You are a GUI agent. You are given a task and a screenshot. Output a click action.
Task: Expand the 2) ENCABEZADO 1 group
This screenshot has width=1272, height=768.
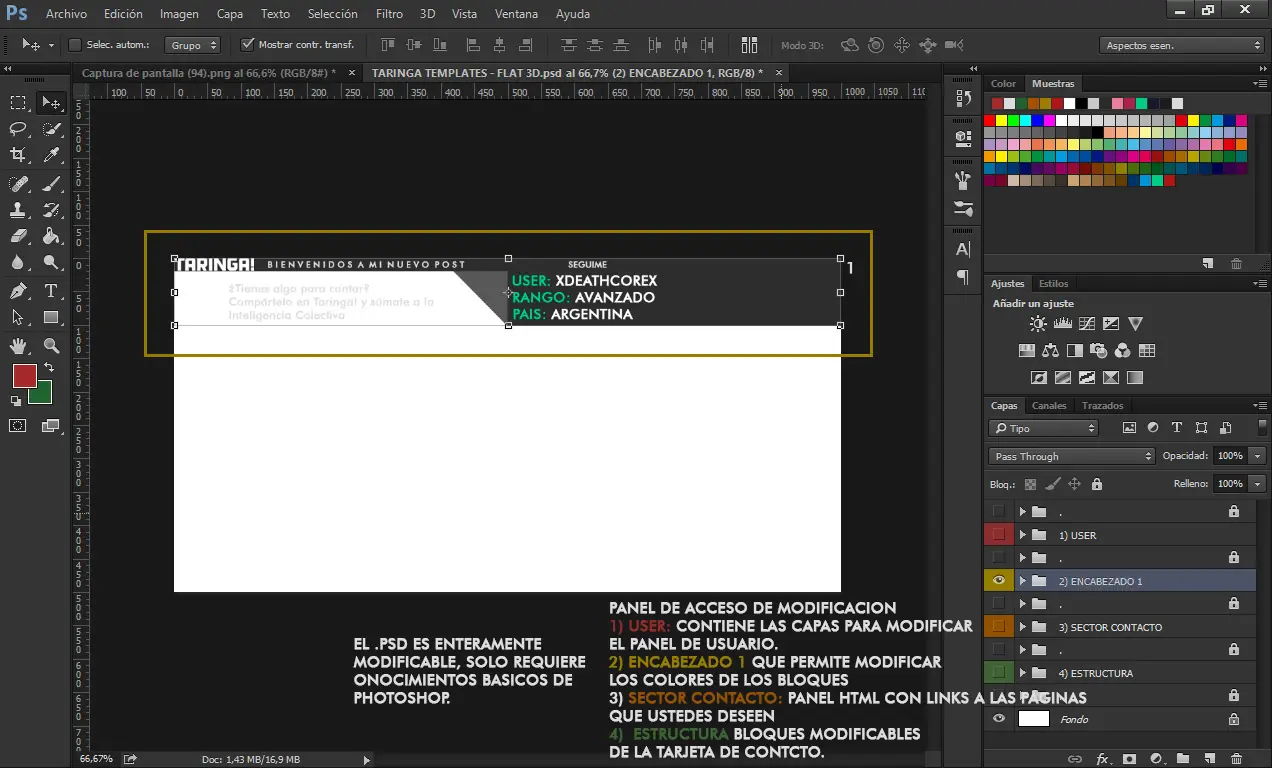1022,581
